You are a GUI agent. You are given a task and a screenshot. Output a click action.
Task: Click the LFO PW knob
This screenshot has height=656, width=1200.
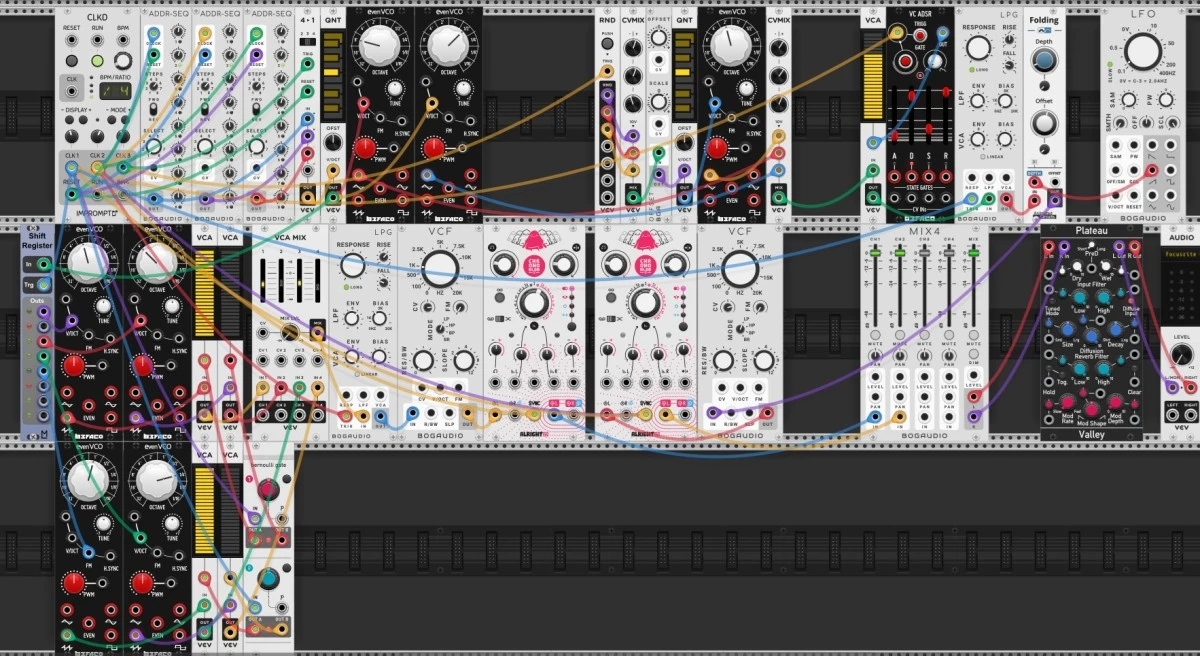click(x=1166, y=99)
